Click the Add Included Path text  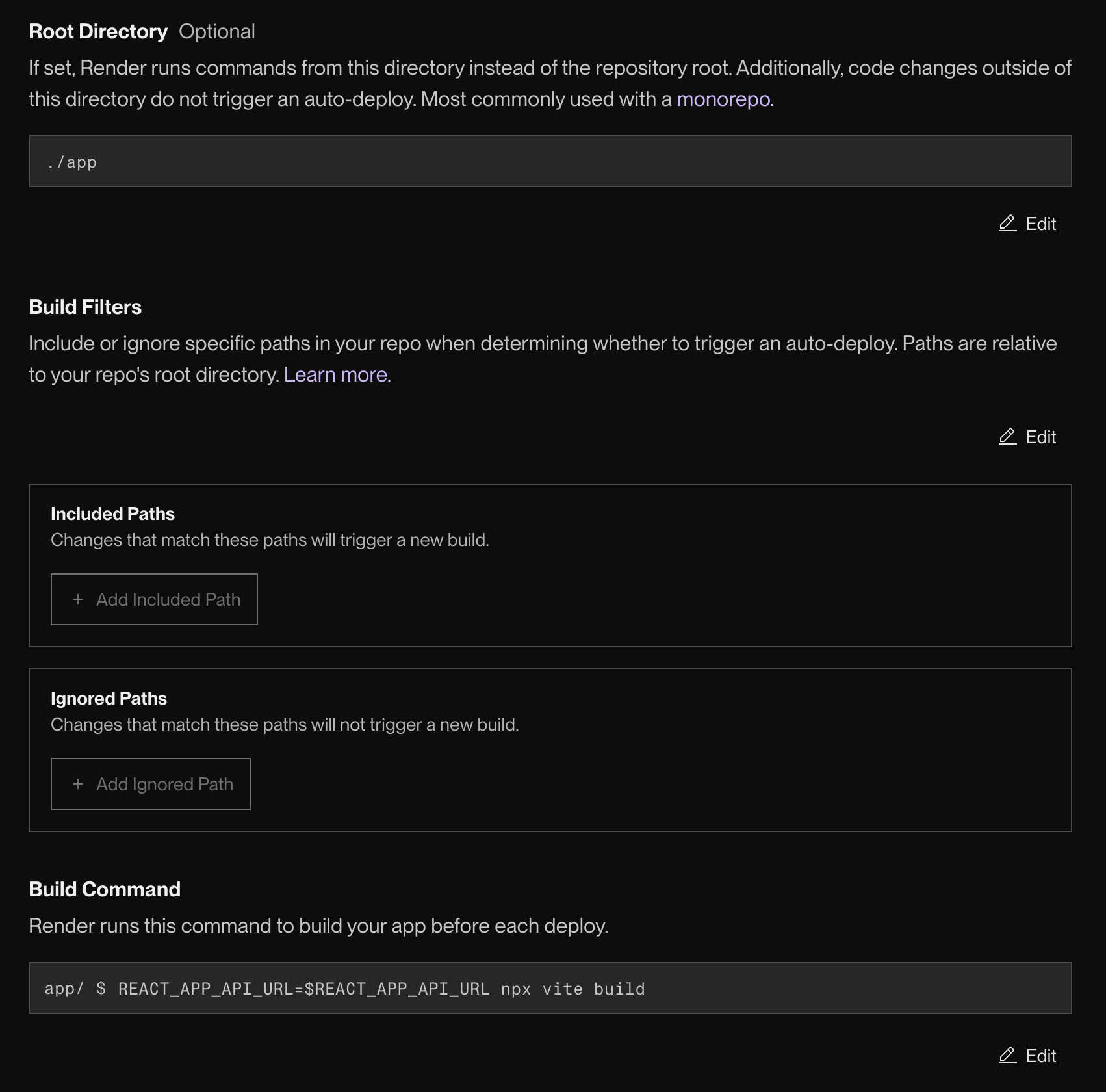point(168,599)
